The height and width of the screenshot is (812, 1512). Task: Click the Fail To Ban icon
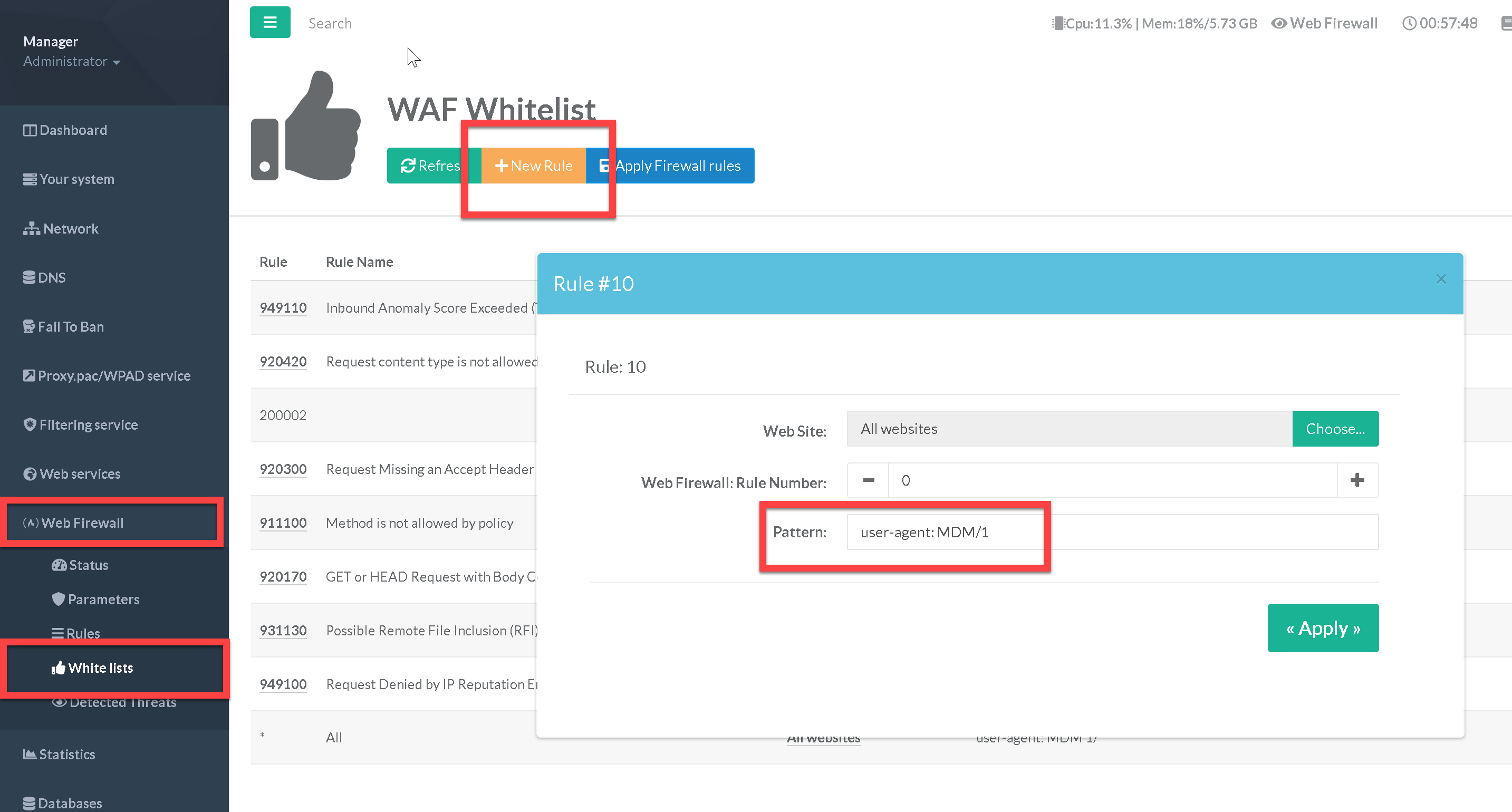click(29, 327)
